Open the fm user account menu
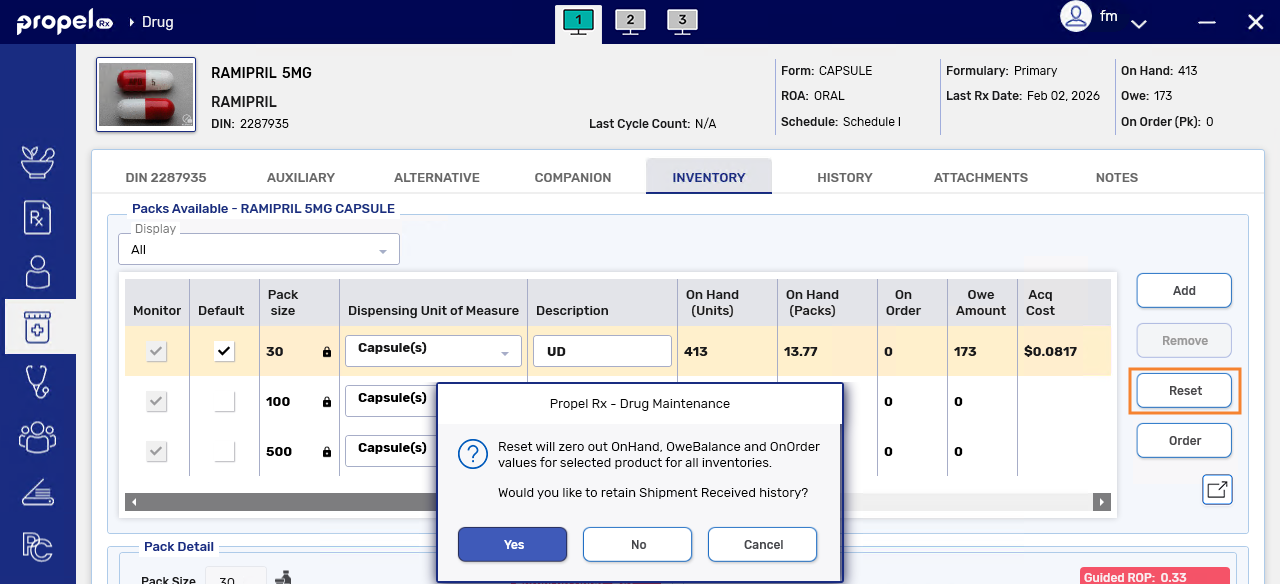1280x584 pixels. pos(1103,18)
